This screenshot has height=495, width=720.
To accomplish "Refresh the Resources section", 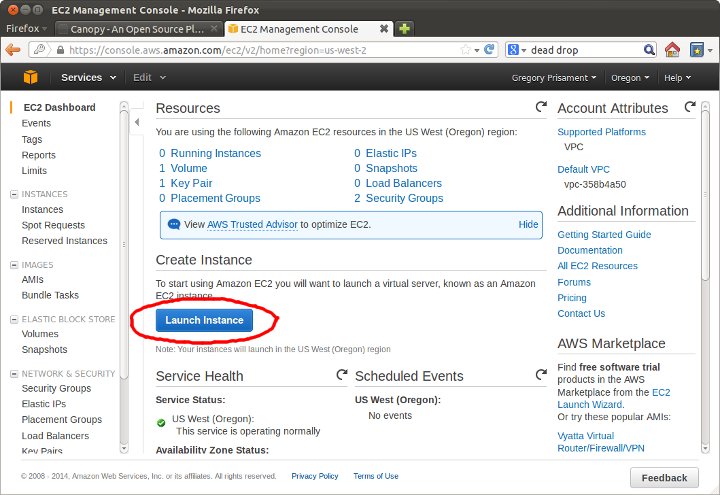I will point(541,107).
